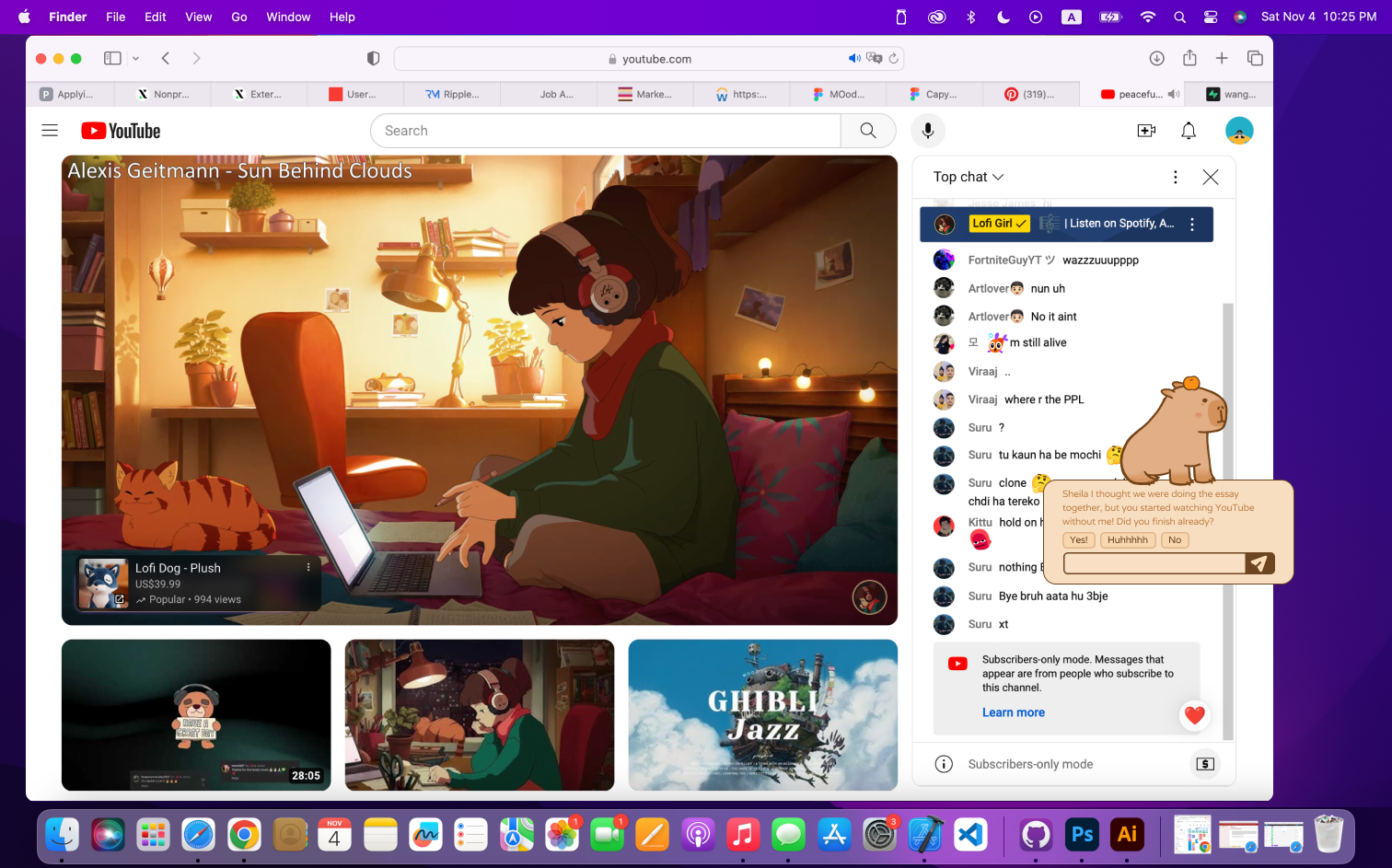Image resolution: width=1392 pixels, height=868 pixels.
Task: Toggle Safari sidebar
Action: 112,58
